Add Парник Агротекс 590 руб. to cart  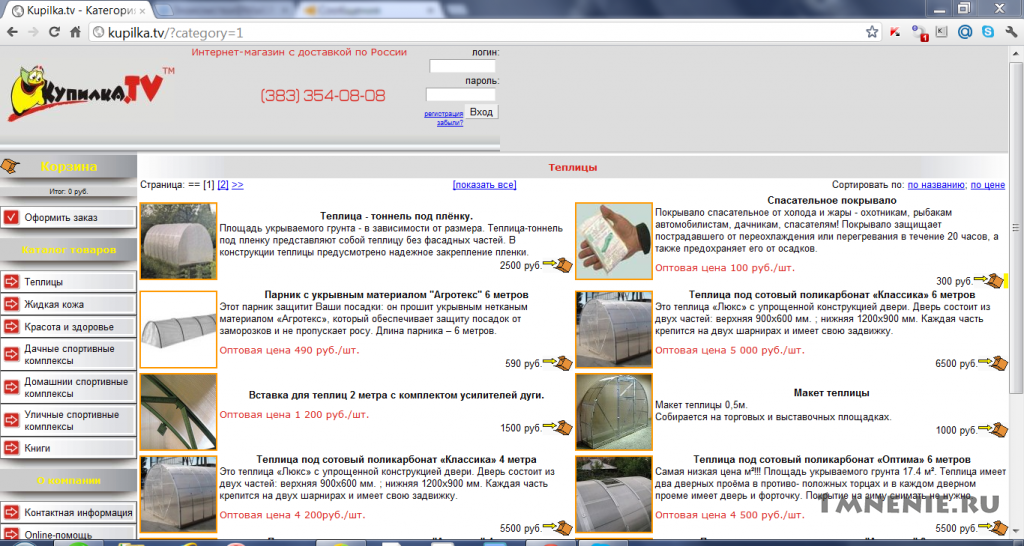pyautogui.click(x=558, y=362)
